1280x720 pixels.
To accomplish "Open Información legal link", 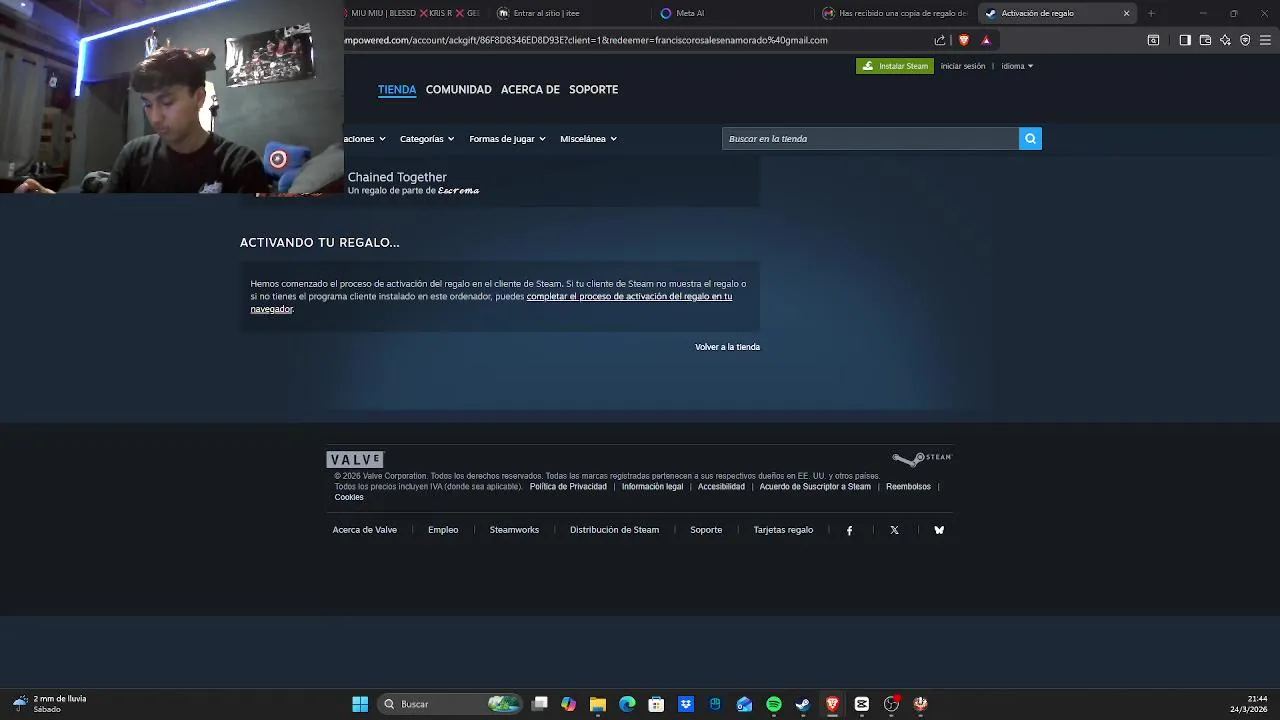I will [652, 487].
